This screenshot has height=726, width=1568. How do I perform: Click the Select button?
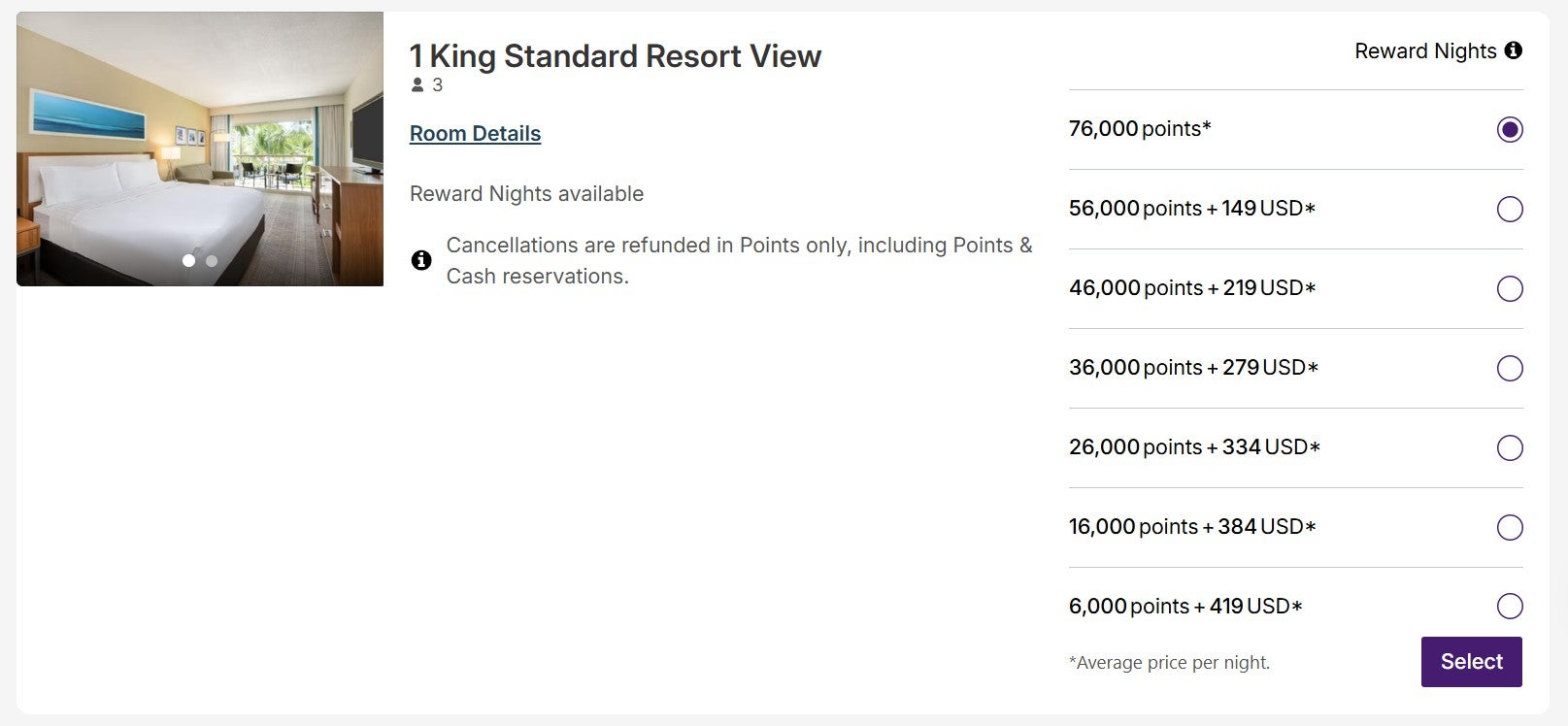[1471, 661]
